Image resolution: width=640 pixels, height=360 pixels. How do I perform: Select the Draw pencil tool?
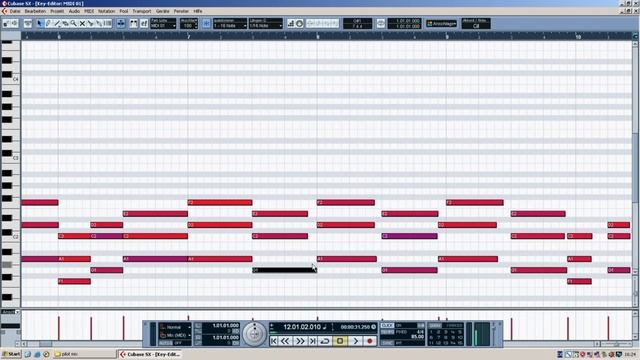pyautogui.click(x=48, y=24)
